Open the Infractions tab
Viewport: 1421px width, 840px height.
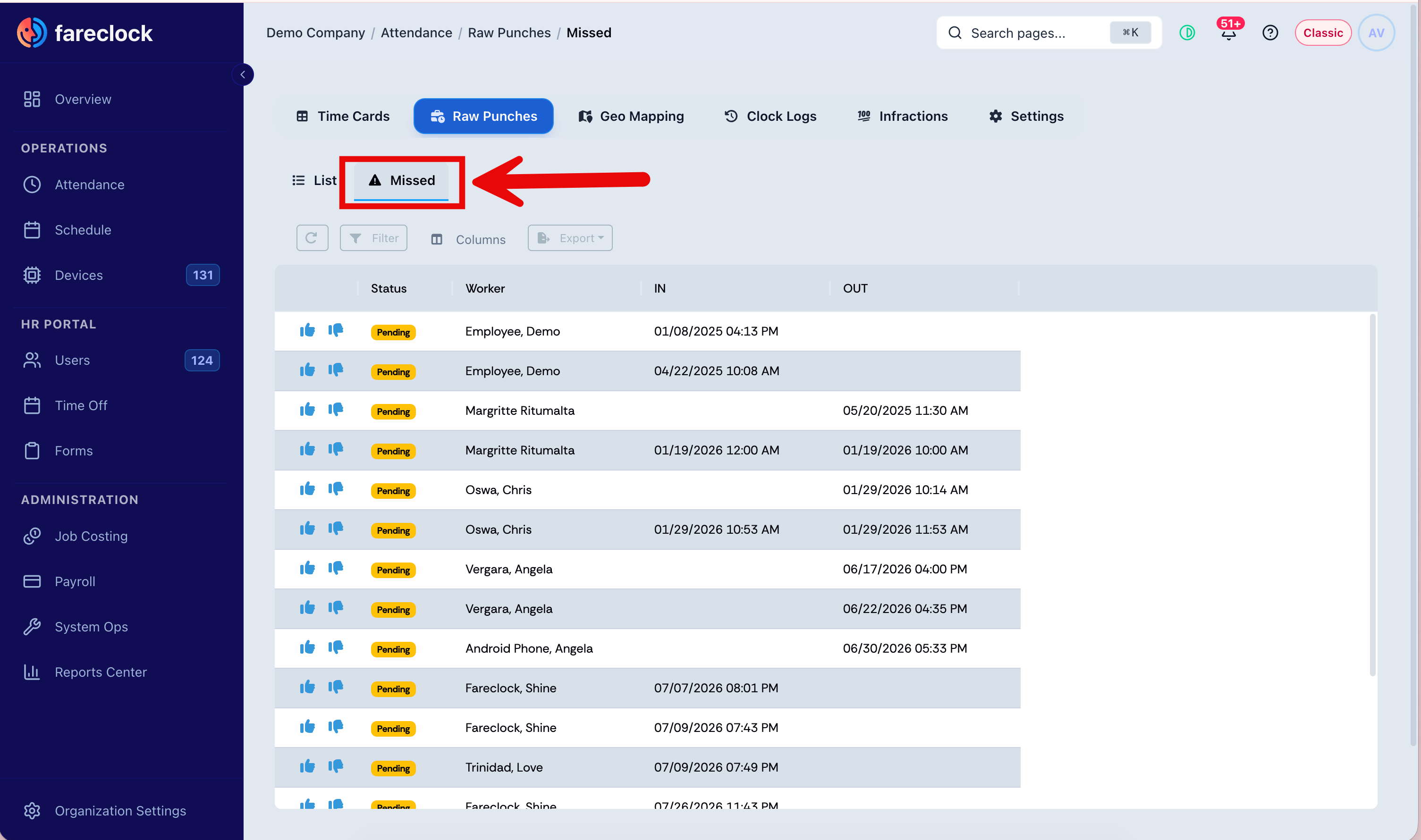pyautogui.click(x=903, y=116)
